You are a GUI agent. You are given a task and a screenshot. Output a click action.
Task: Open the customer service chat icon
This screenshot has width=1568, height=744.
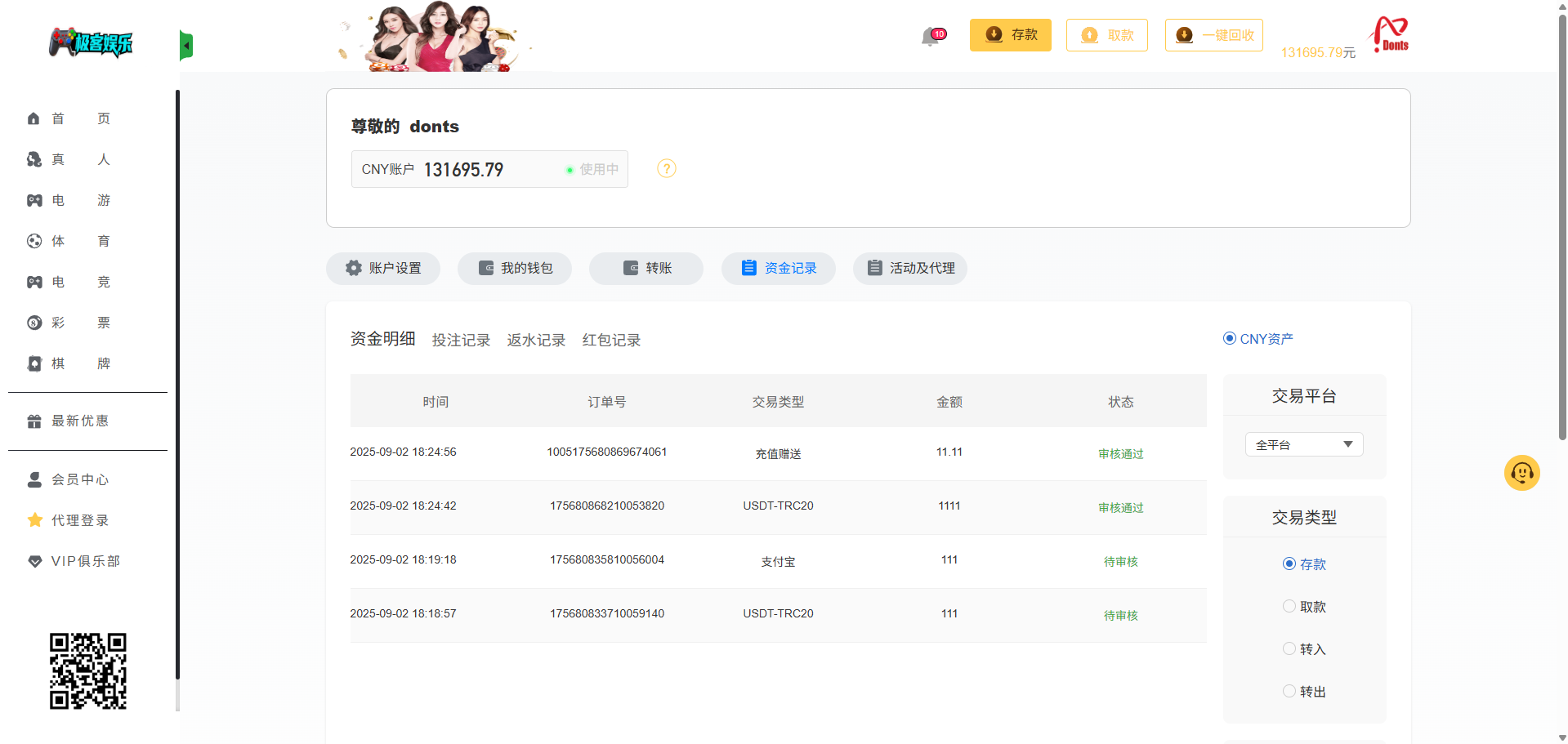click(1521, 473)
